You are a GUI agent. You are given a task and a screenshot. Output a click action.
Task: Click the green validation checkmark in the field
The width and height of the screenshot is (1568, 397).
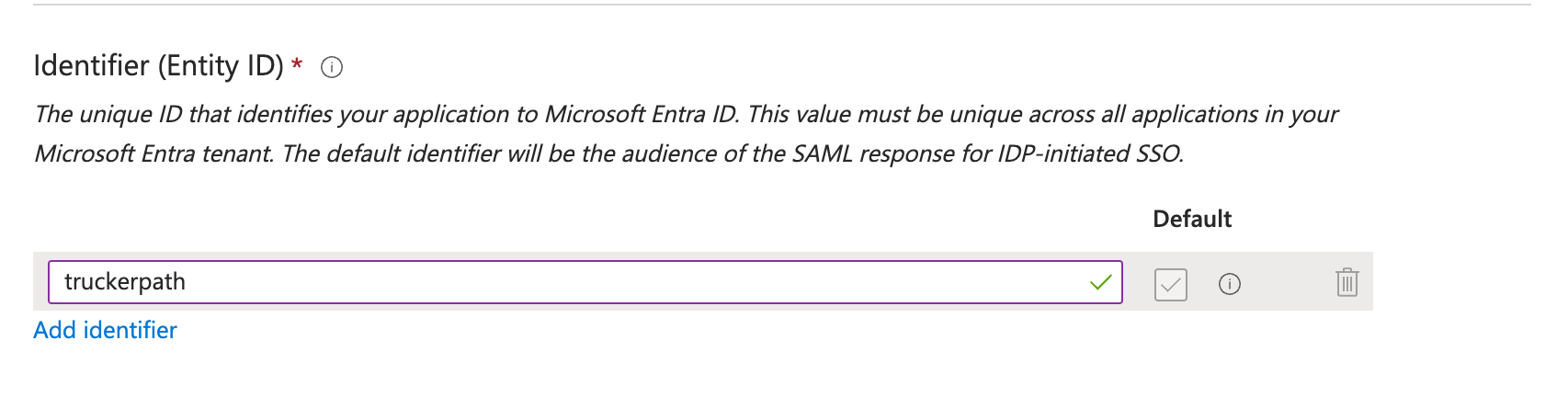click(1100, 283)
